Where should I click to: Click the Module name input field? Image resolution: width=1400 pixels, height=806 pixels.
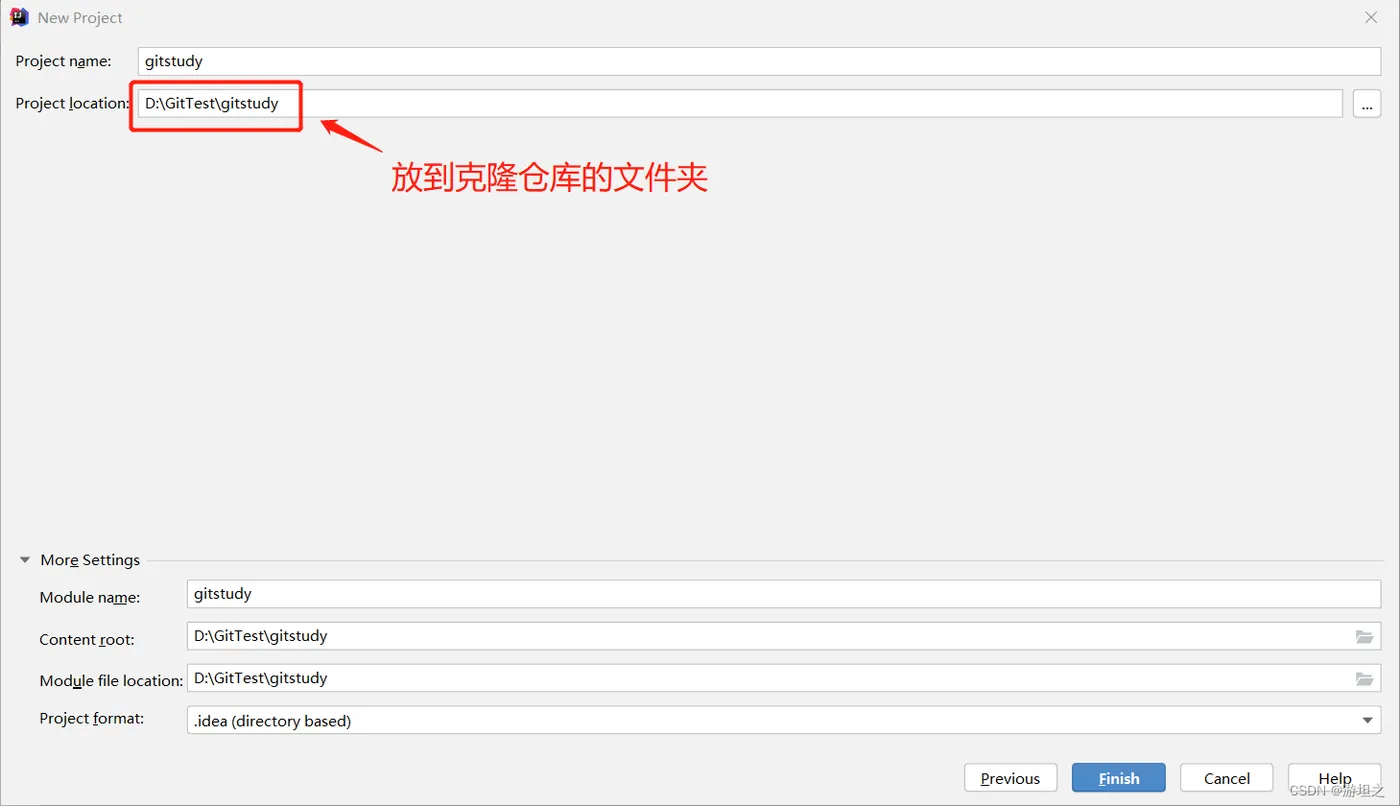[x=784, y=594]
